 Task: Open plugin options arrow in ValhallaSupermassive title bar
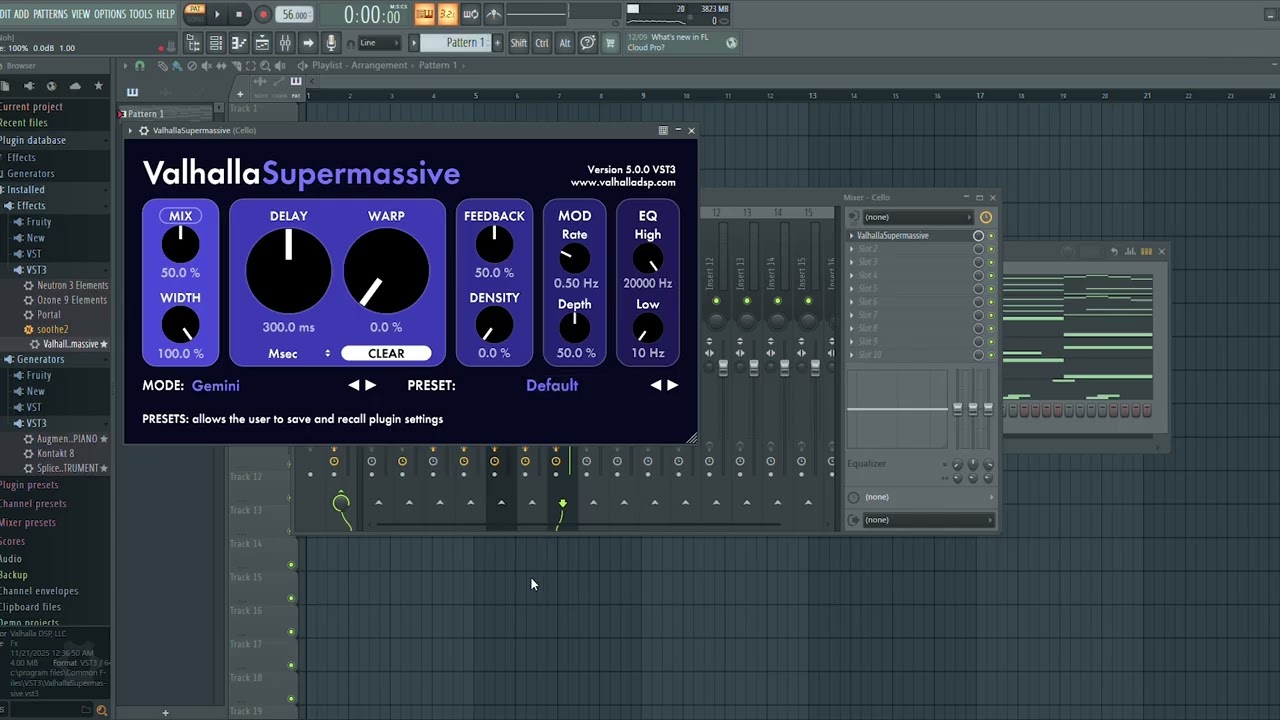pyautogui.click(x=130, y=131)
